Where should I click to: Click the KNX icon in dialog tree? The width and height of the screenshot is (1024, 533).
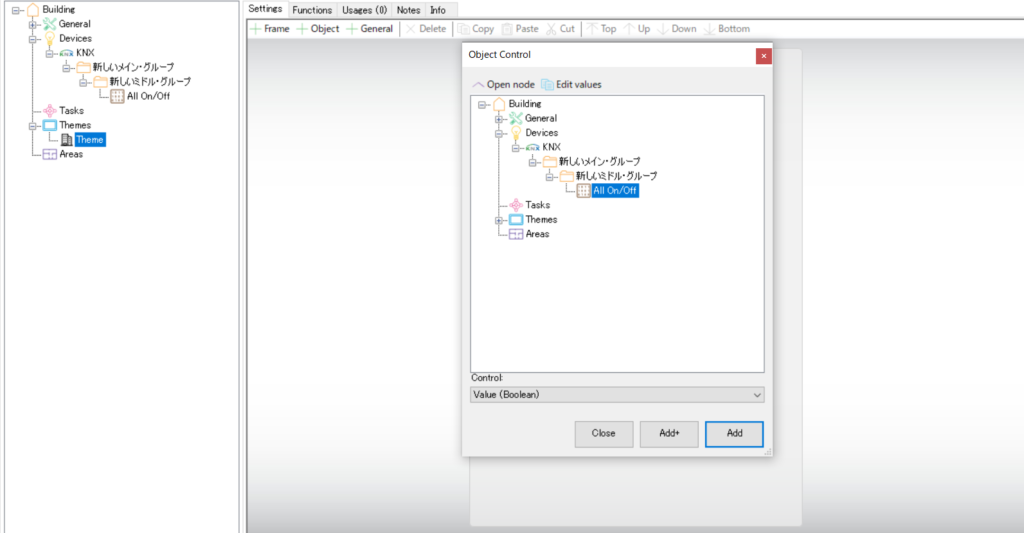point(533,147)
